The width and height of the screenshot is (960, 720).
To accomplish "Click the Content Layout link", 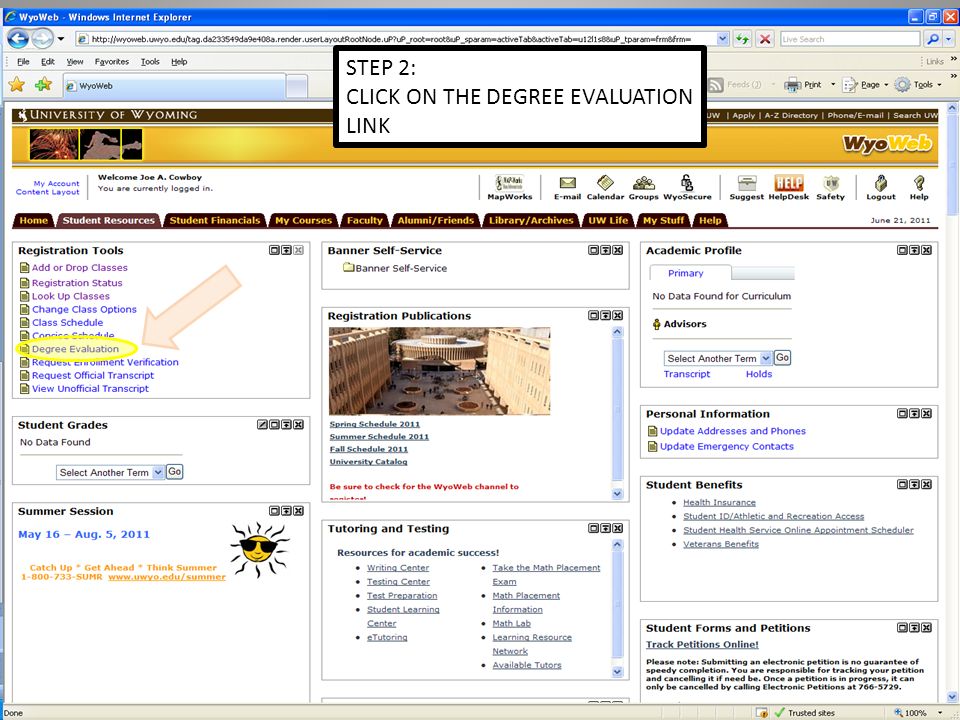I will click(48, 192).
